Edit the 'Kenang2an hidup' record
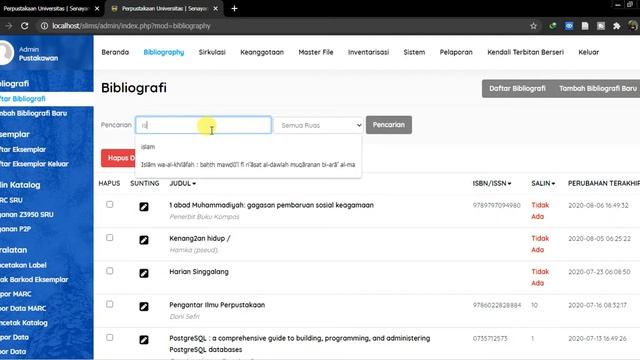640x360 pixels. pos(144,240)
